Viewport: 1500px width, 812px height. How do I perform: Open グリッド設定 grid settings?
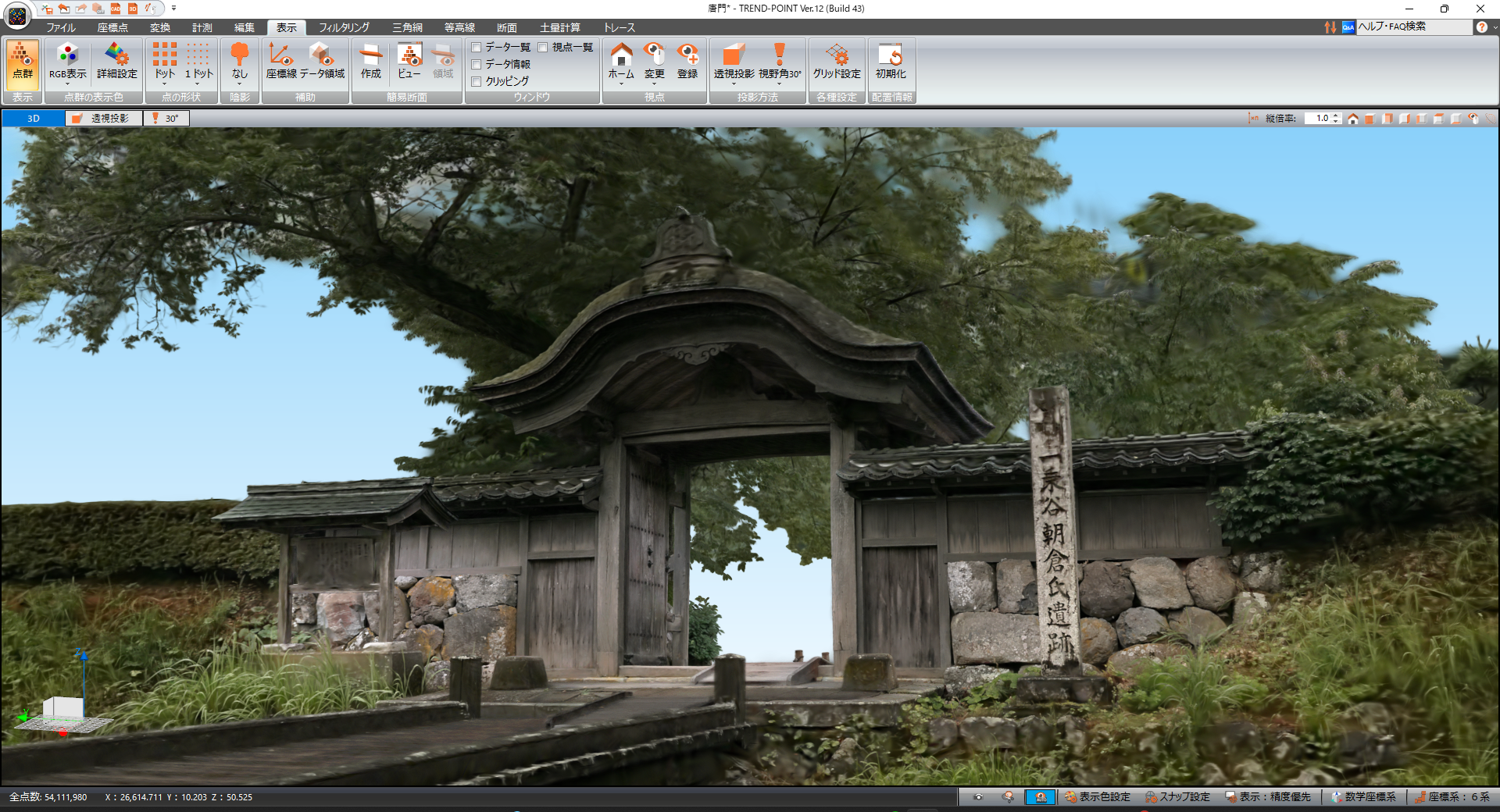[x=836, y=61]
